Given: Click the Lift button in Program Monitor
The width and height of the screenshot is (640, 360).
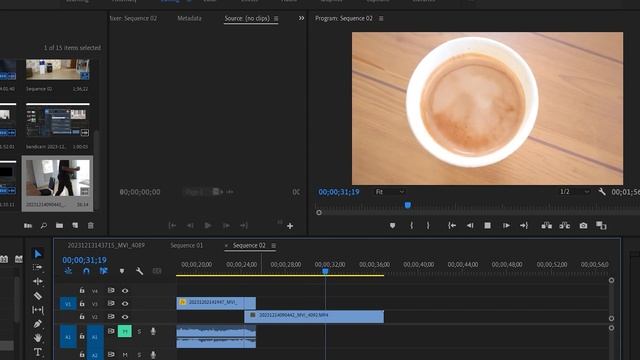Looking at the screenshot, I should pyautogui.click(x=547, y=225).
